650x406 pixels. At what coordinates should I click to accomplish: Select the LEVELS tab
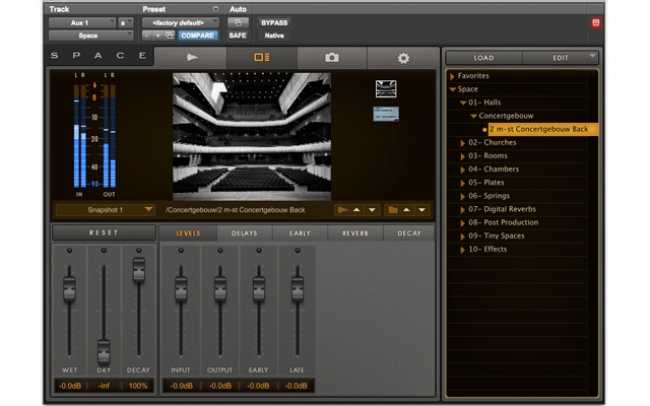[x=188, y=233]
